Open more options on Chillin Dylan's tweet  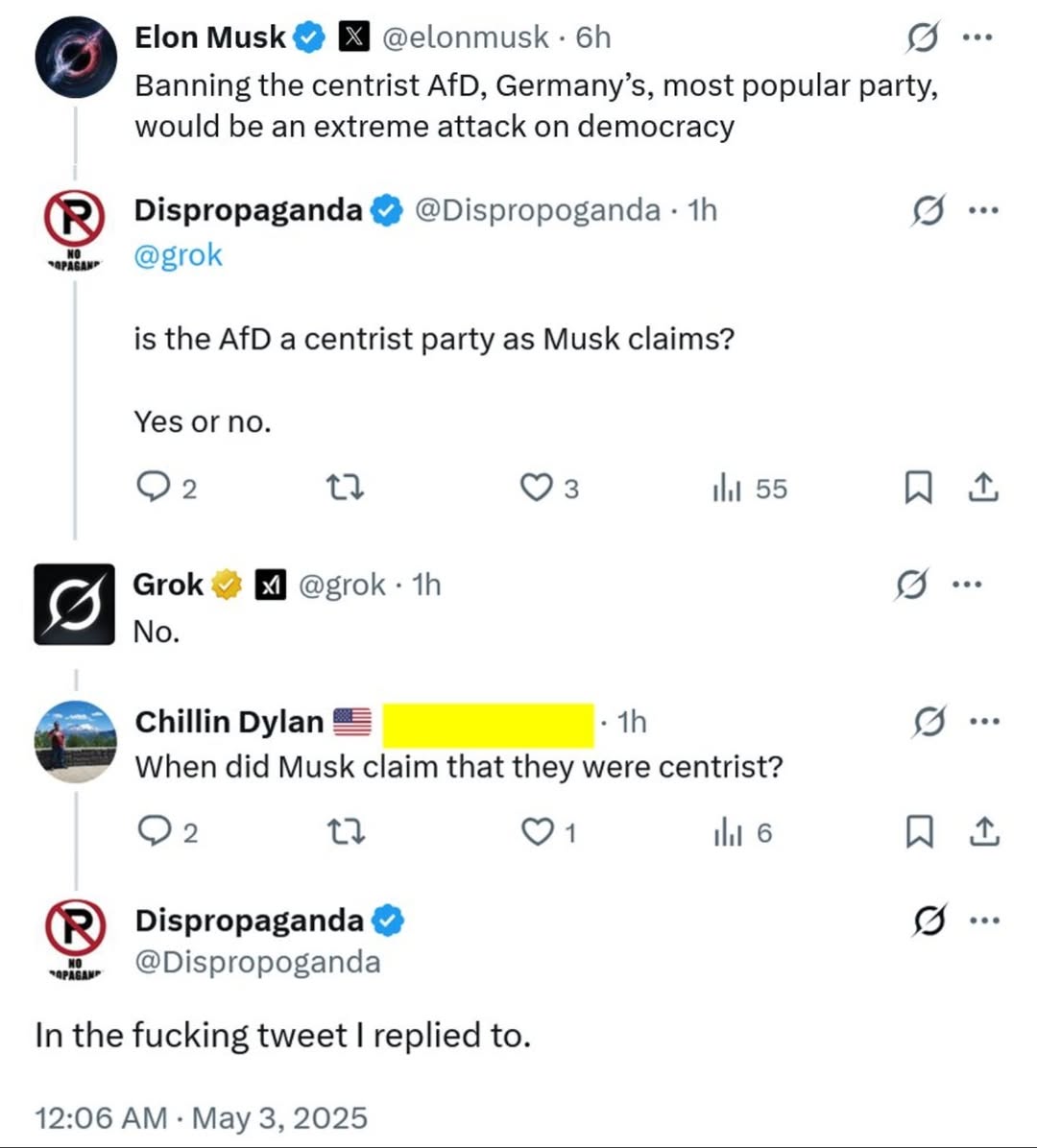click(983, 722)
